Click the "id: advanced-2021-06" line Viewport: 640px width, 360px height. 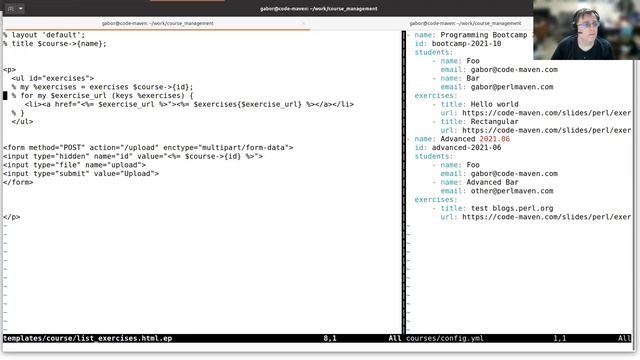click(x=458, y=148)
